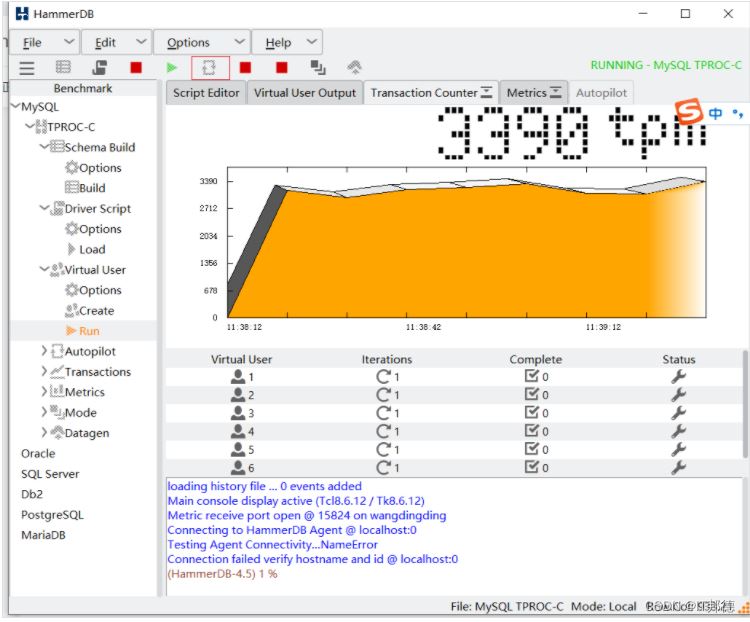Click the Complete checkbox for virtual user 3
Viewport: 750px width, 622px height.
point(532,413)
